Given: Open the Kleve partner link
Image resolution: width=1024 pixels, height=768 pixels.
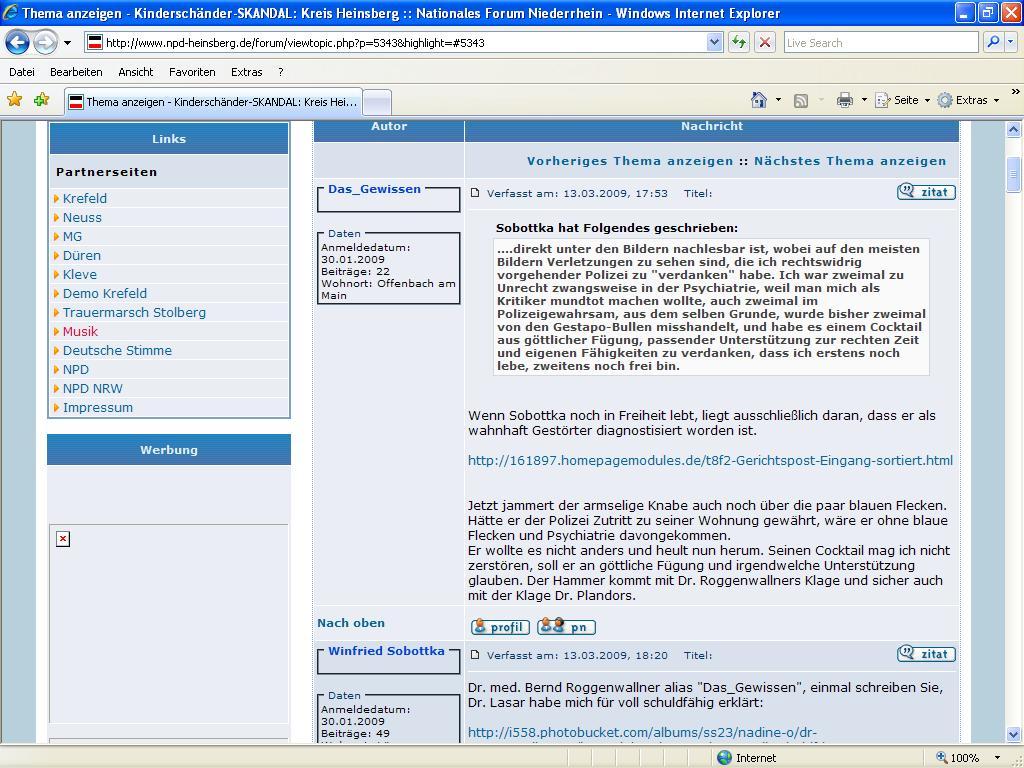Looking at the screenshot, I should click(80, 274).
